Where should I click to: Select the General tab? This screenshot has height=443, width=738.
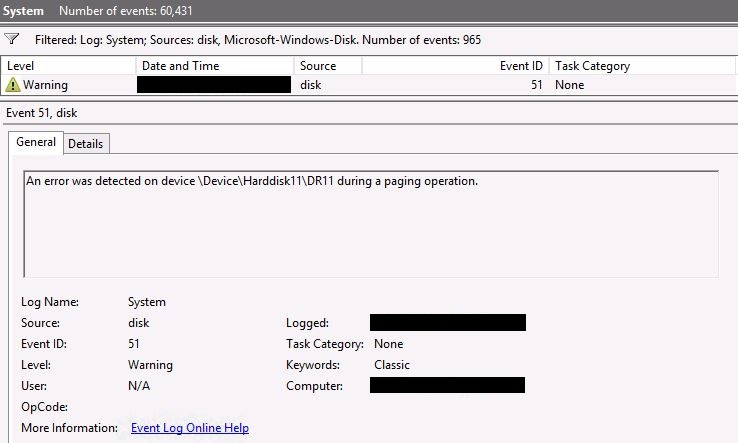pos(36,143)
